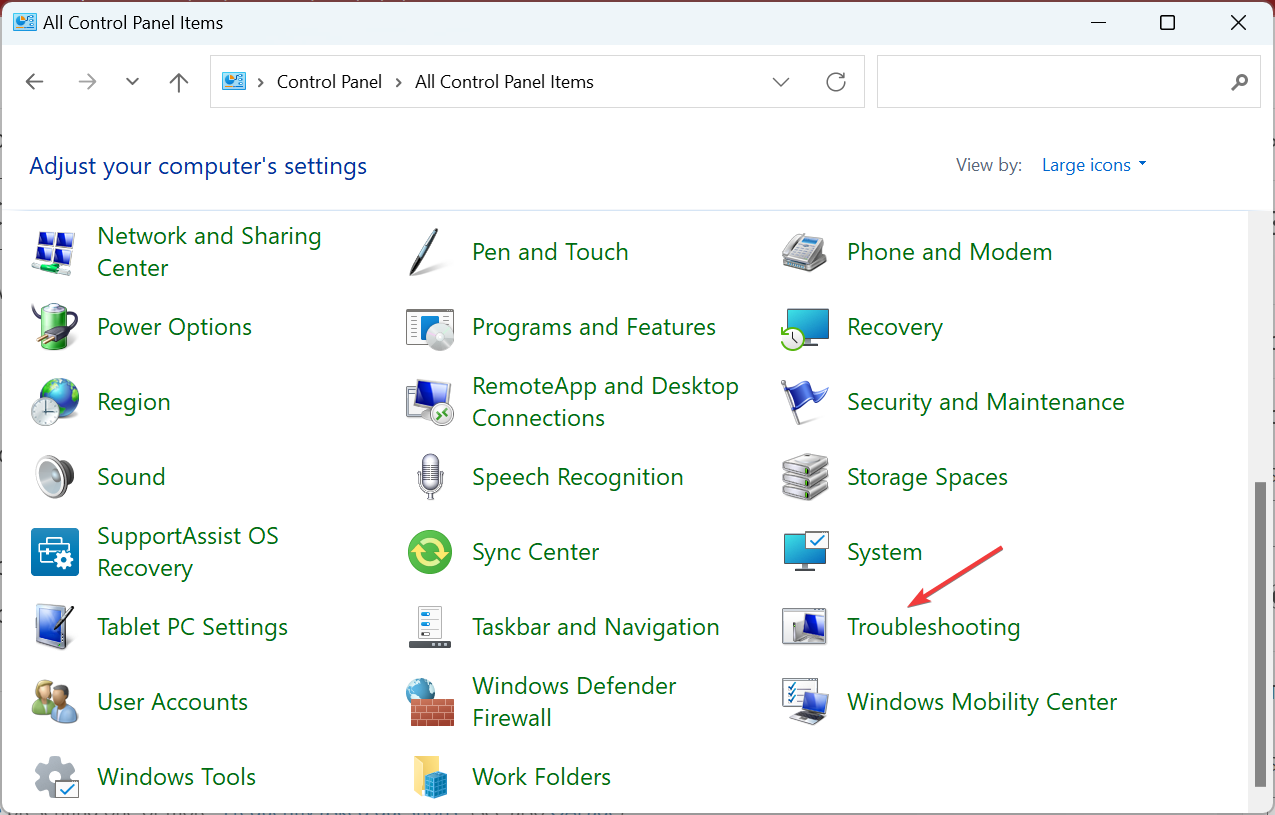Click the Power Options battery icon
Screen dimensions: 1275x815
[x=55, y=327]
